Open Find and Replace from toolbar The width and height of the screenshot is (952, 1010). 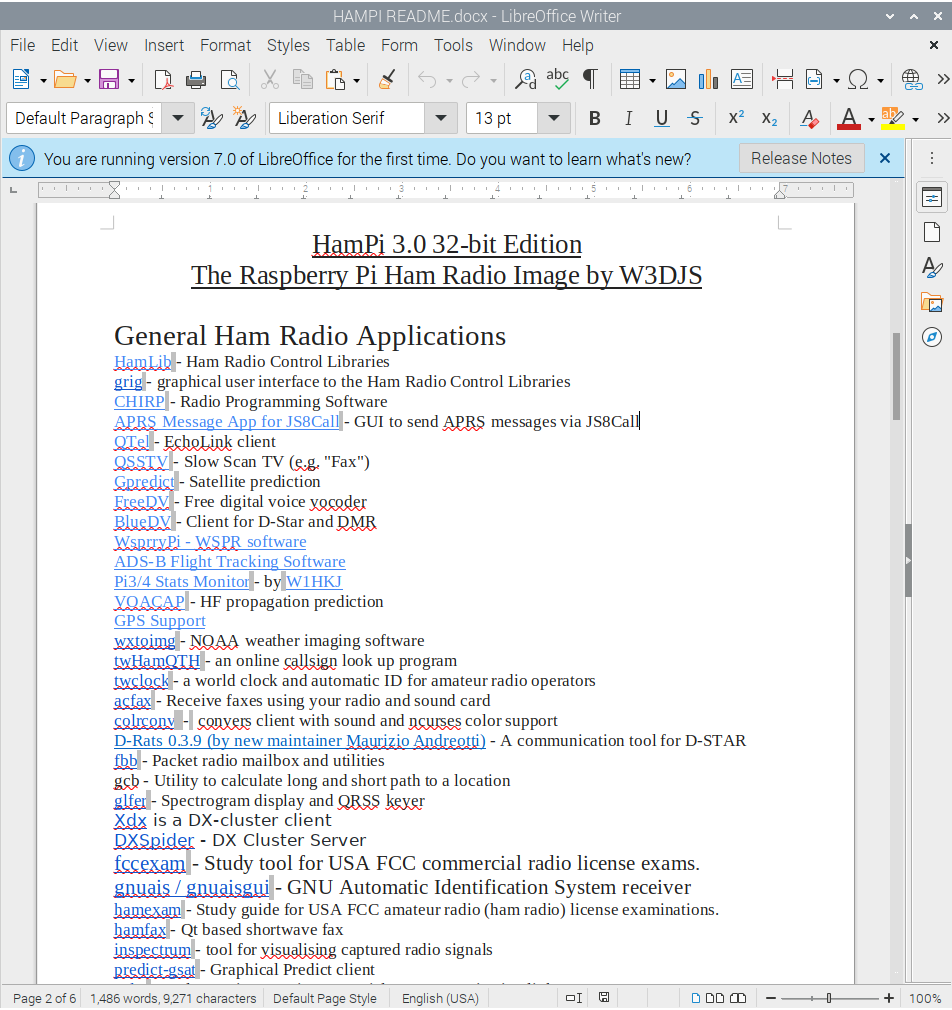point(526,80)
